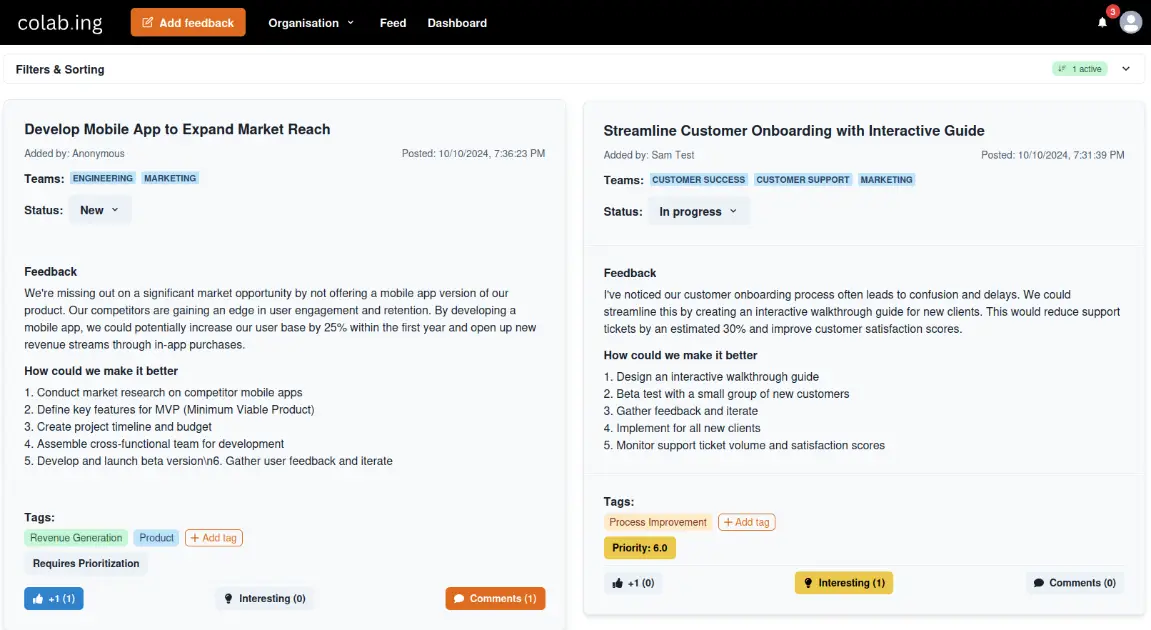1151x630 pixels.
Task: Click the colab.ing logo
Action: click(x=60, y=22)
